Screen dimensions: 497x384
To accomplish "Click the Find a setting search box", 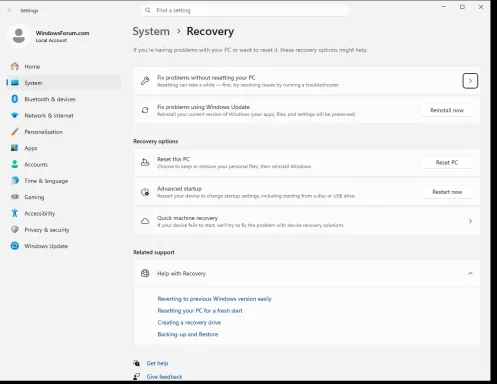I will [x=245, y=10].
